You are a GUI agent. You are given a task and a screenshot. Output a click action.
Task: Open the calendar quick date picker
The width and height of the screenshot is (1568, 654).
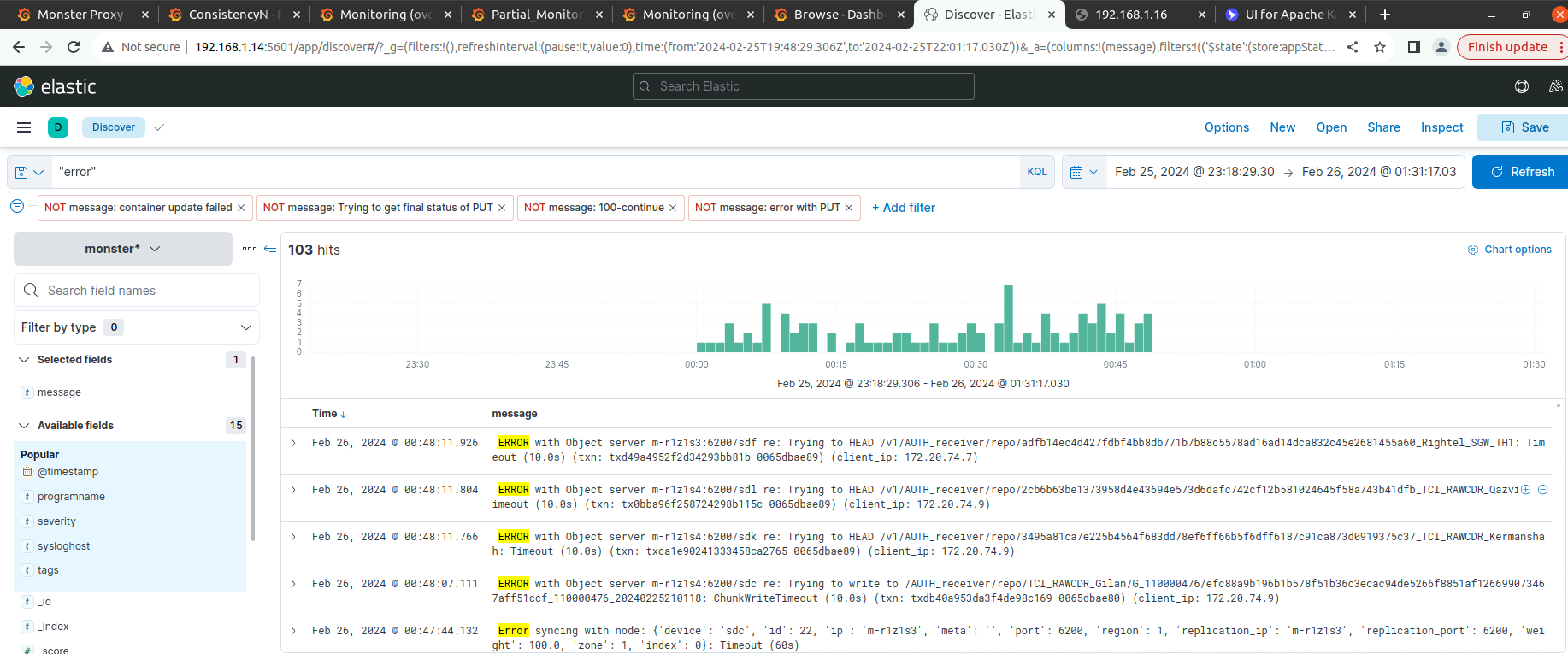point(1082,172)
